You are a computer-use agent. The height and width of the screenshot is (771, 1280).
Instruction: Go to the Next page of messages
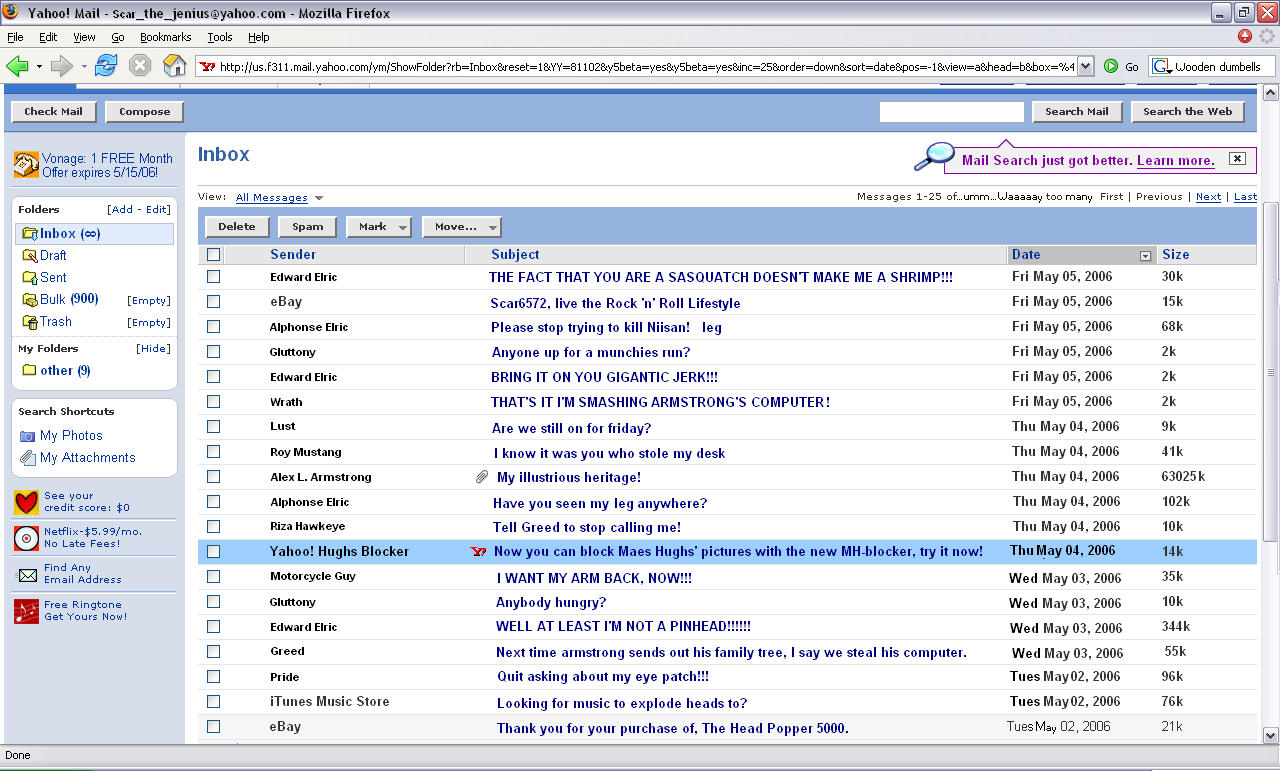pos(1208,197)
